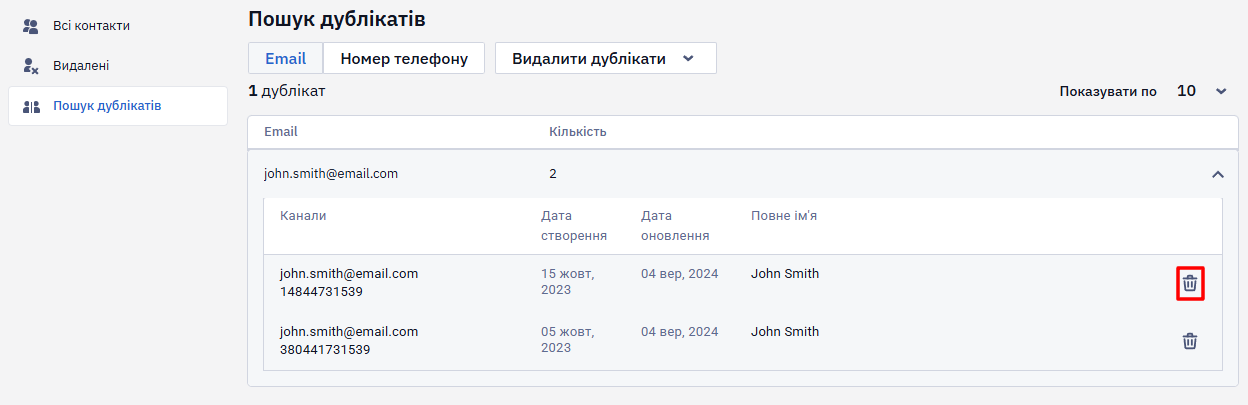Click the Повне ім'я column header

coord(785,216)
